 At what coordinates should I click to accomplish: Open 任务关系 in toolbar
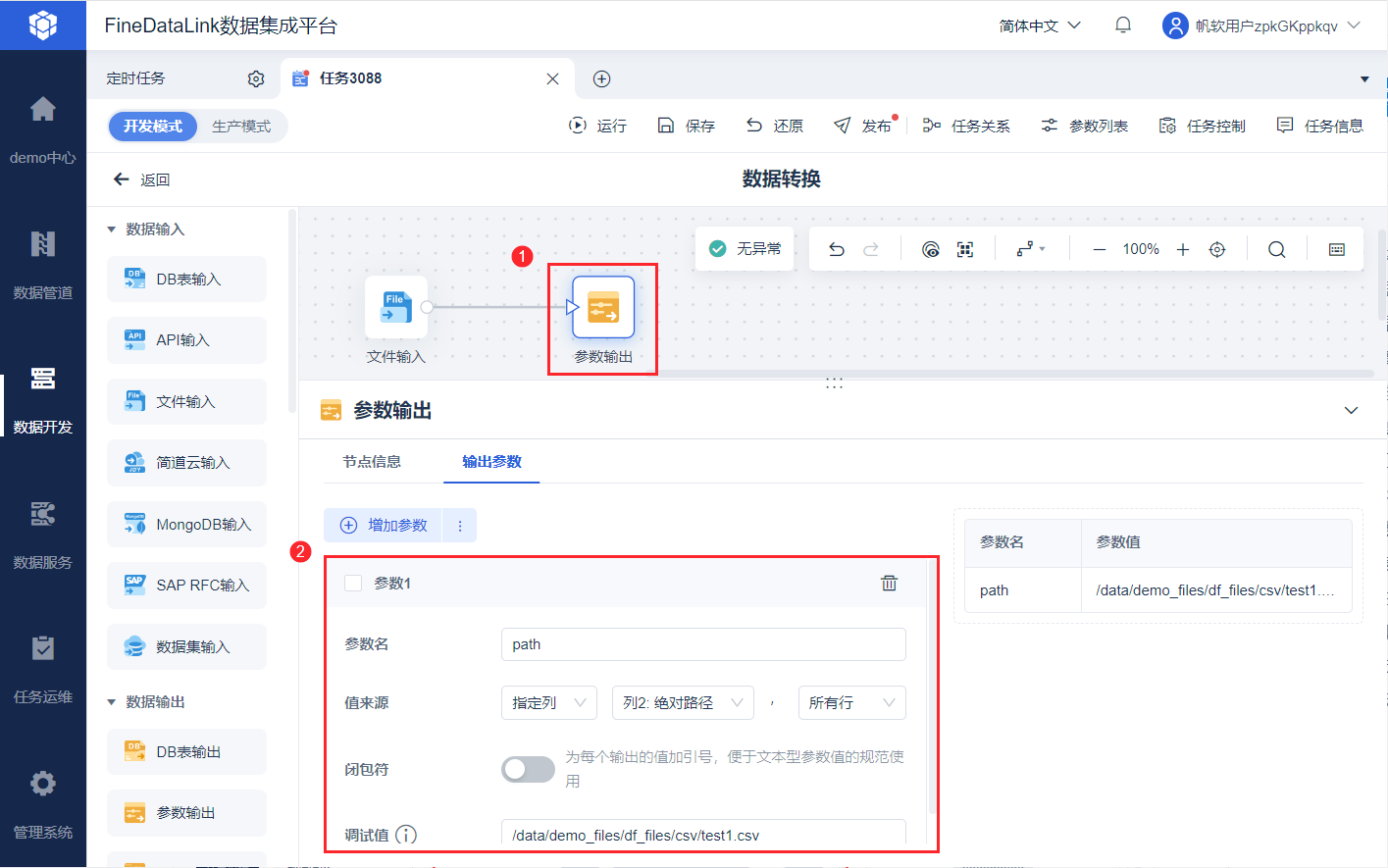tap(966, 126)
